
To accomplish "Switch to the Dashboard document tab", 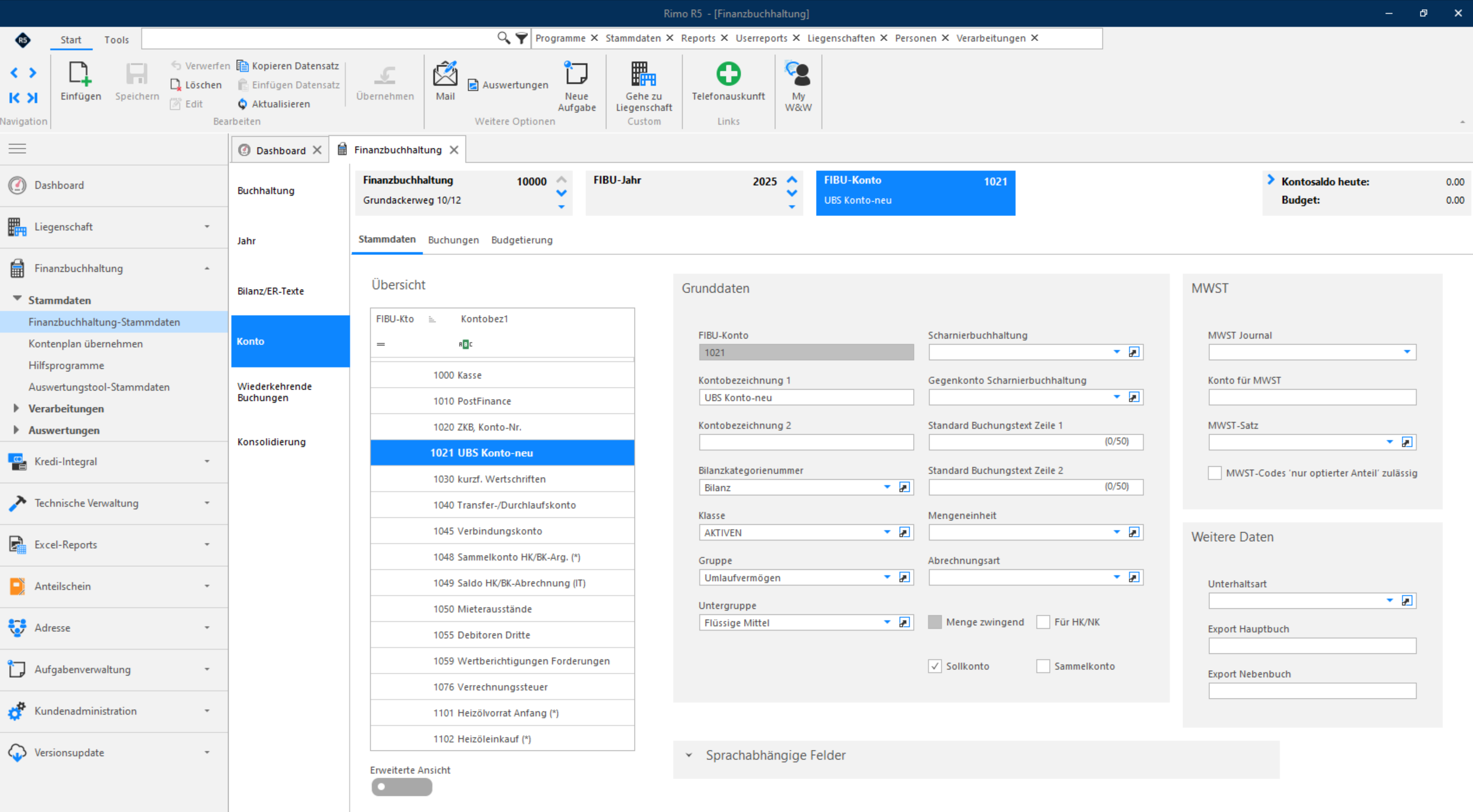I will point(281,150).
